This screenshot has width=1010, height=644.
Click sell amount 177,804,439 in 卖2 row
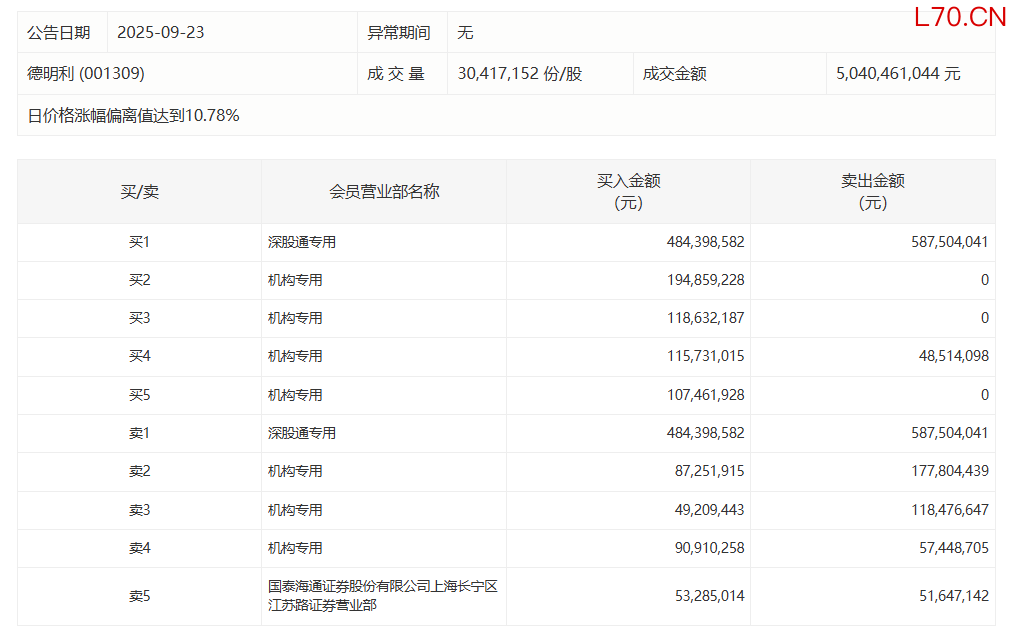click(945, 471)
